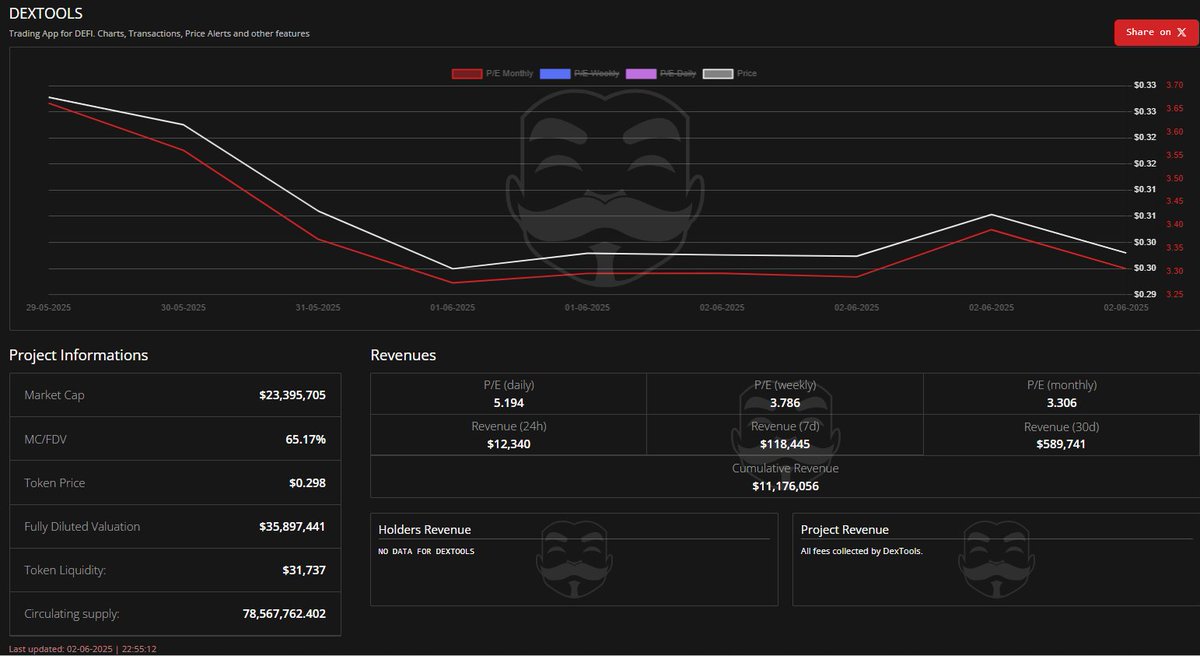Click the DEXTOOLS page title
This screenshot has height=656, width=1200.
pos(46,13)
